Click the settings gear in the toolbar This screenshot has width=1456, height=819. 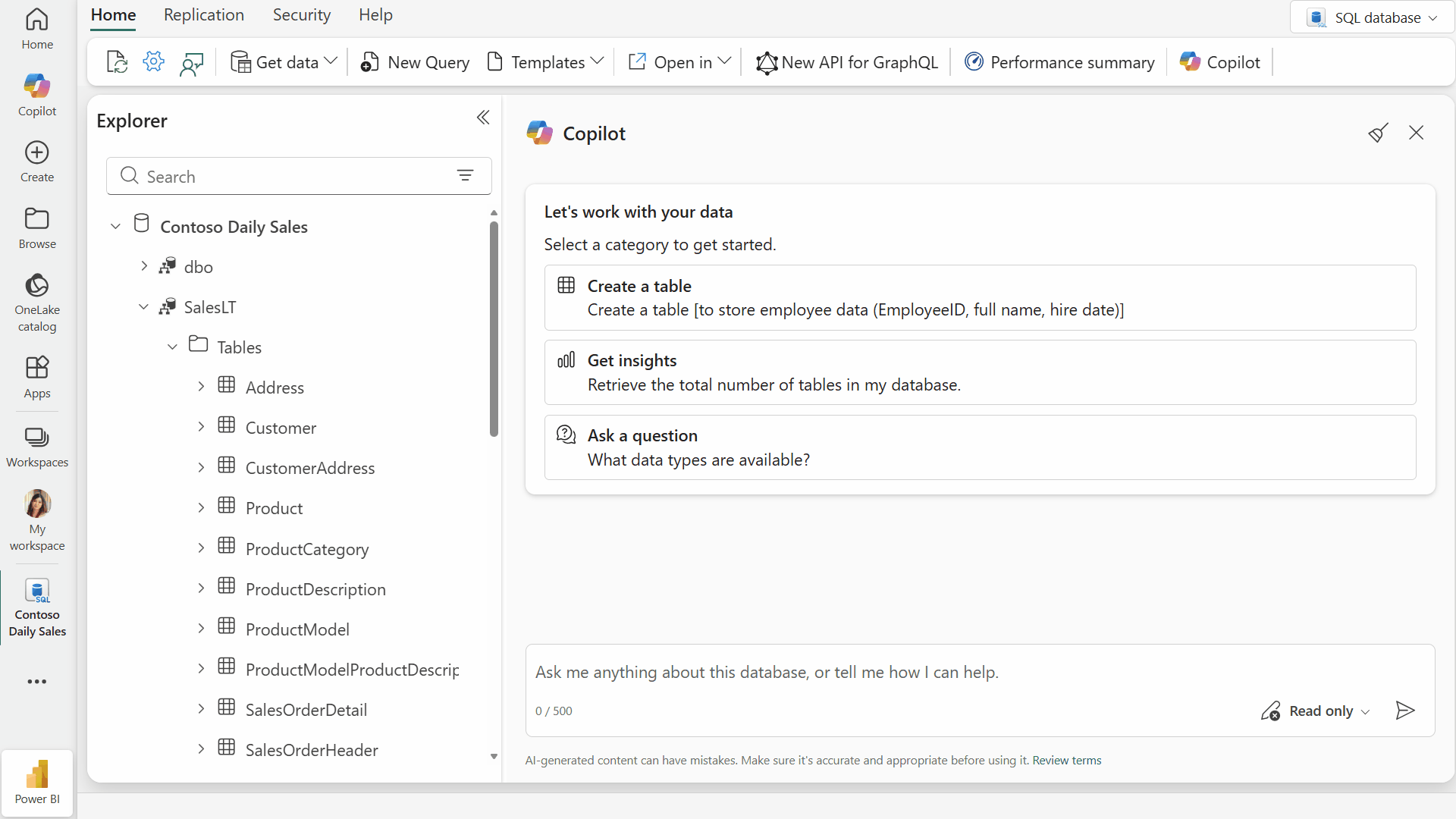tap(153, 61)
